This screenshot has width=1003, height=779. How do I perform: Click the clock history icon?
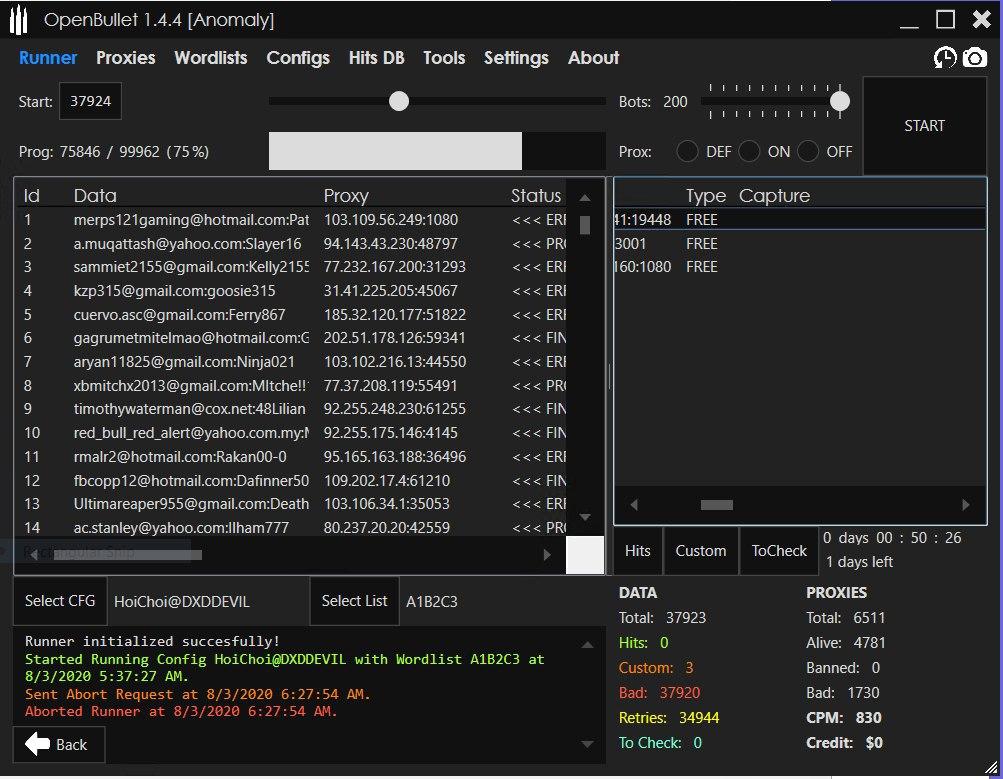(945, 58)
